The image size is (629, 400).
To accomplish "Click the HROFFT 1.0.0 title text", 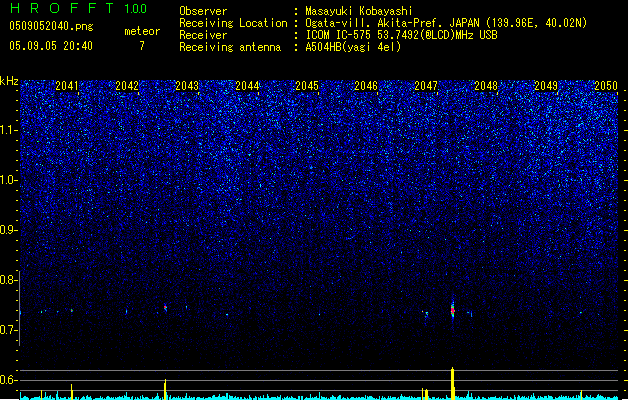I will [78, 8].
